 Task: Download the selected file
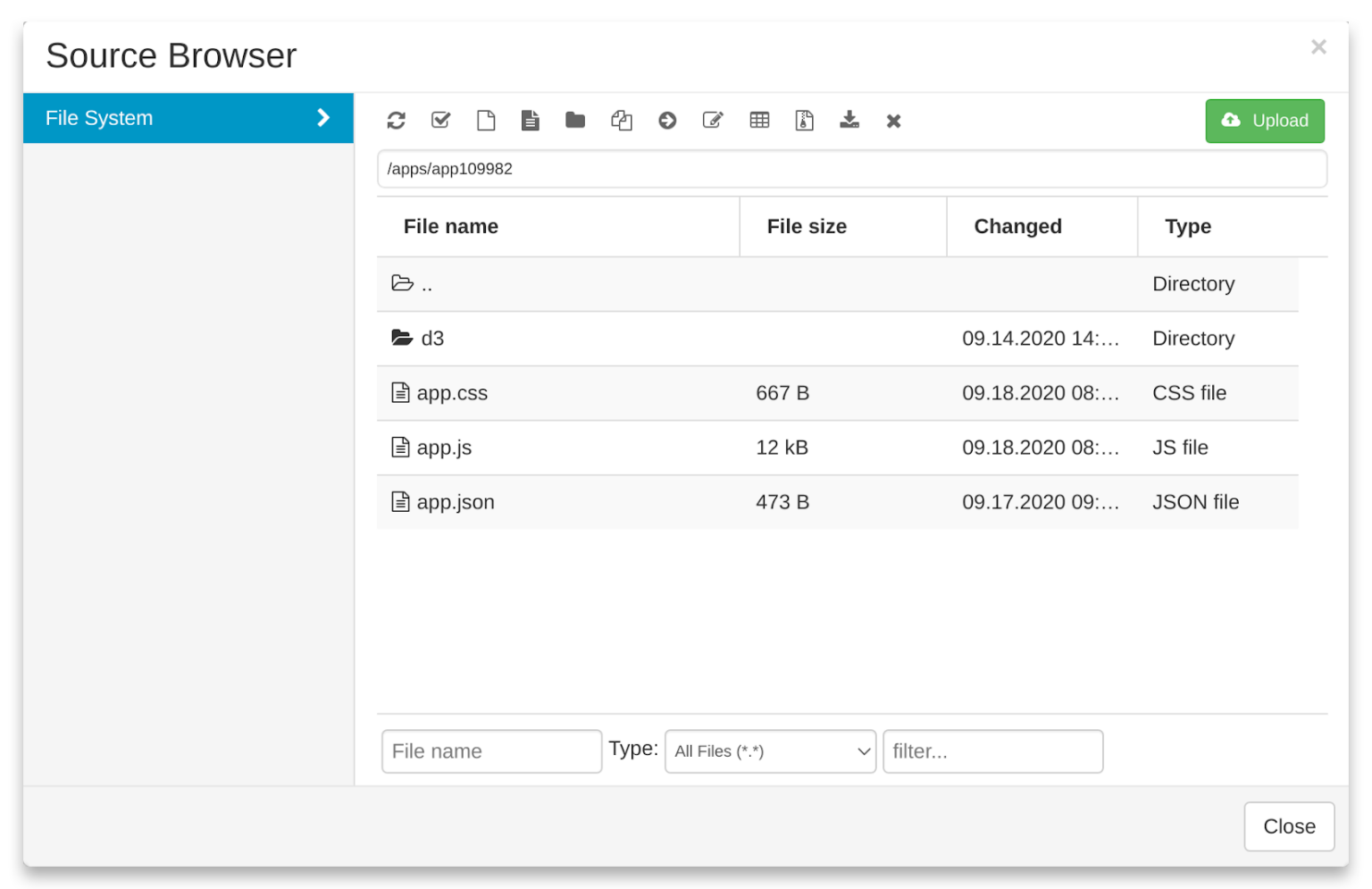click(849, 121)
